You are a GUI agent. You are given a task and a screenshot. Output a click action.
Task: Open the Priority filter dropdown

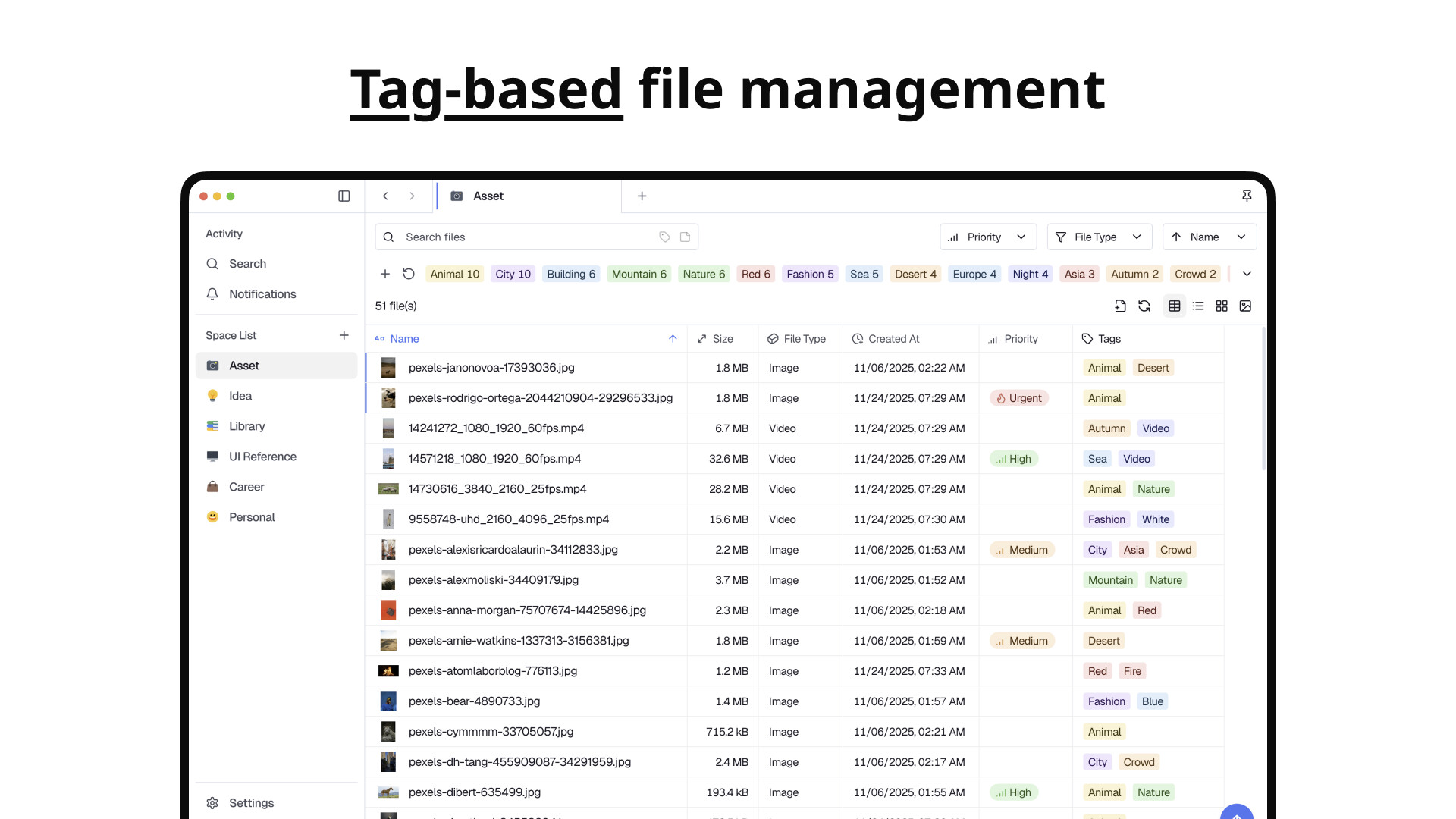(988, 237)
